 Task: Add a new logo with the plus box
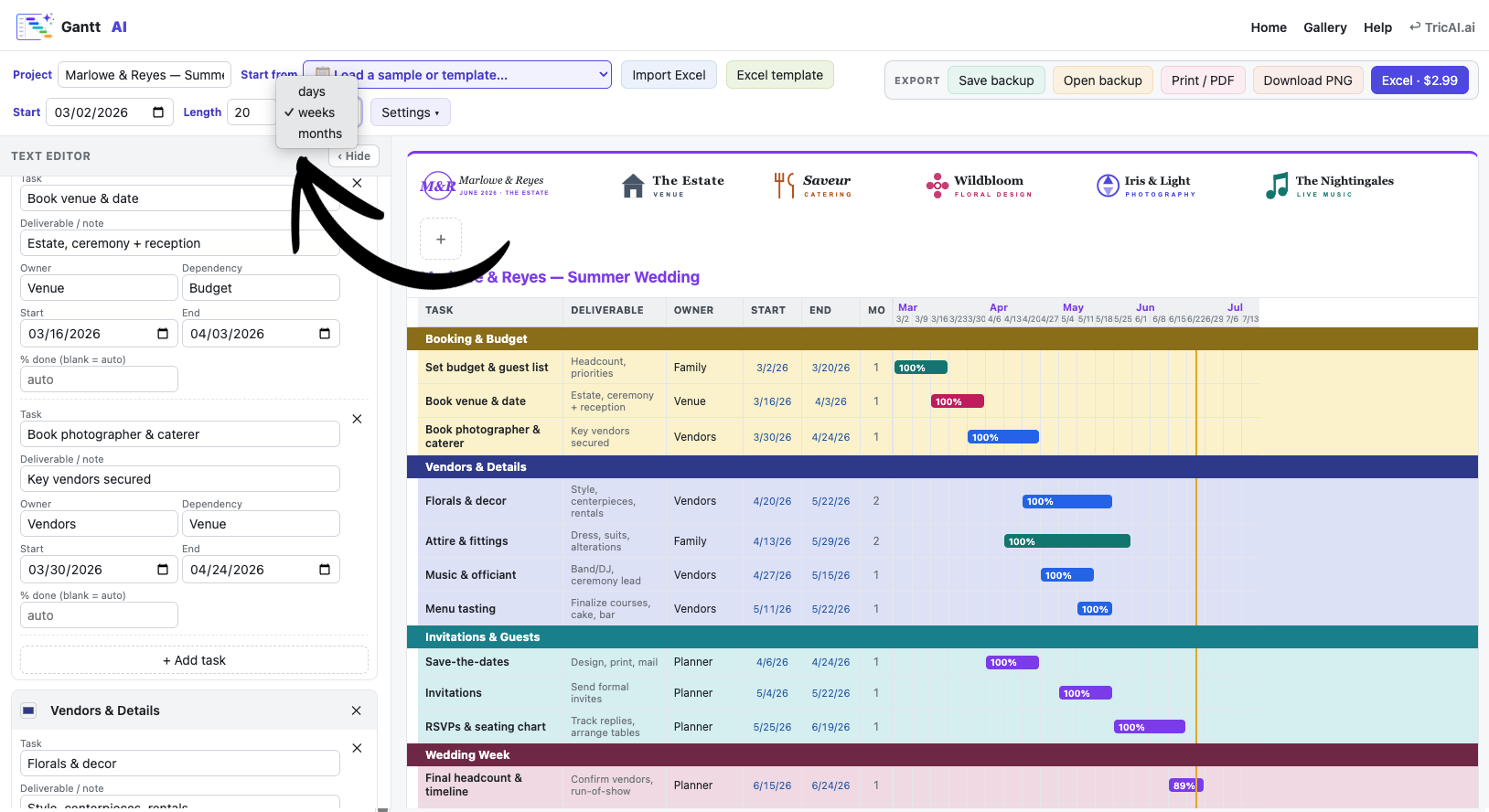pyautogui.click(x=441, y=239)
